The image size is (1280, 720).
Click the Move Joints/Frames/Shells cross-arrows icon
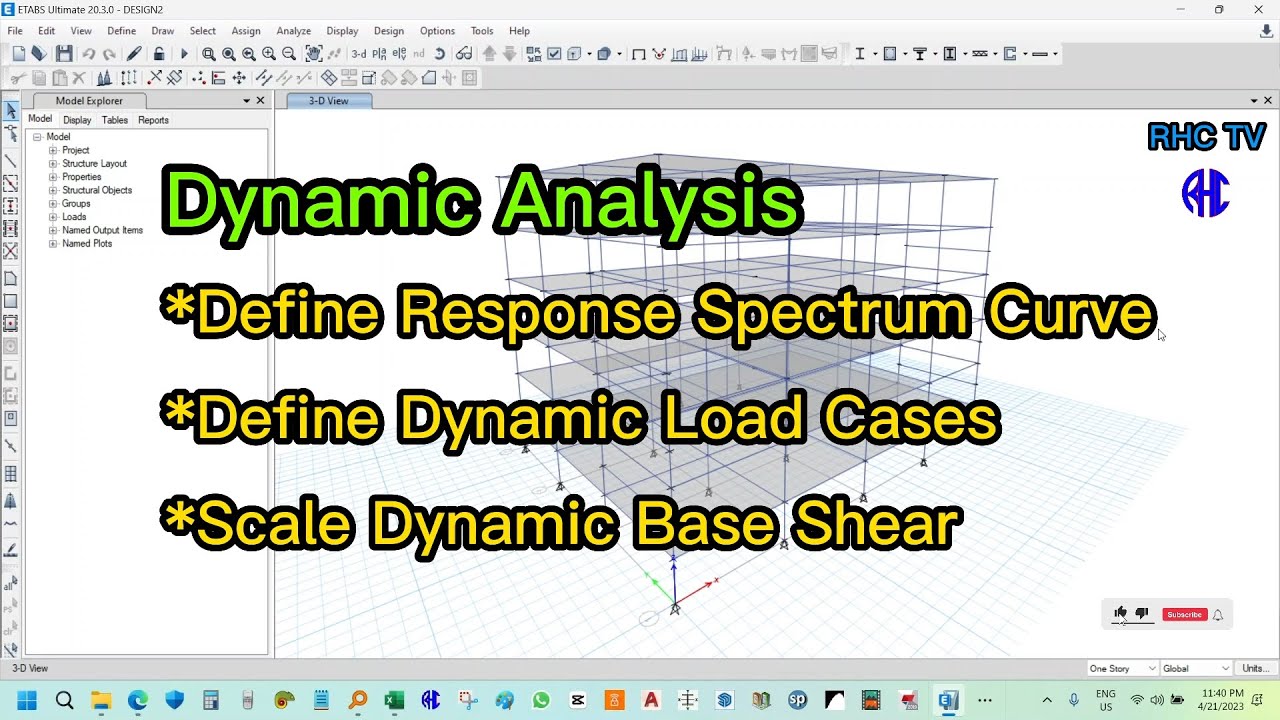click(239, 78)
